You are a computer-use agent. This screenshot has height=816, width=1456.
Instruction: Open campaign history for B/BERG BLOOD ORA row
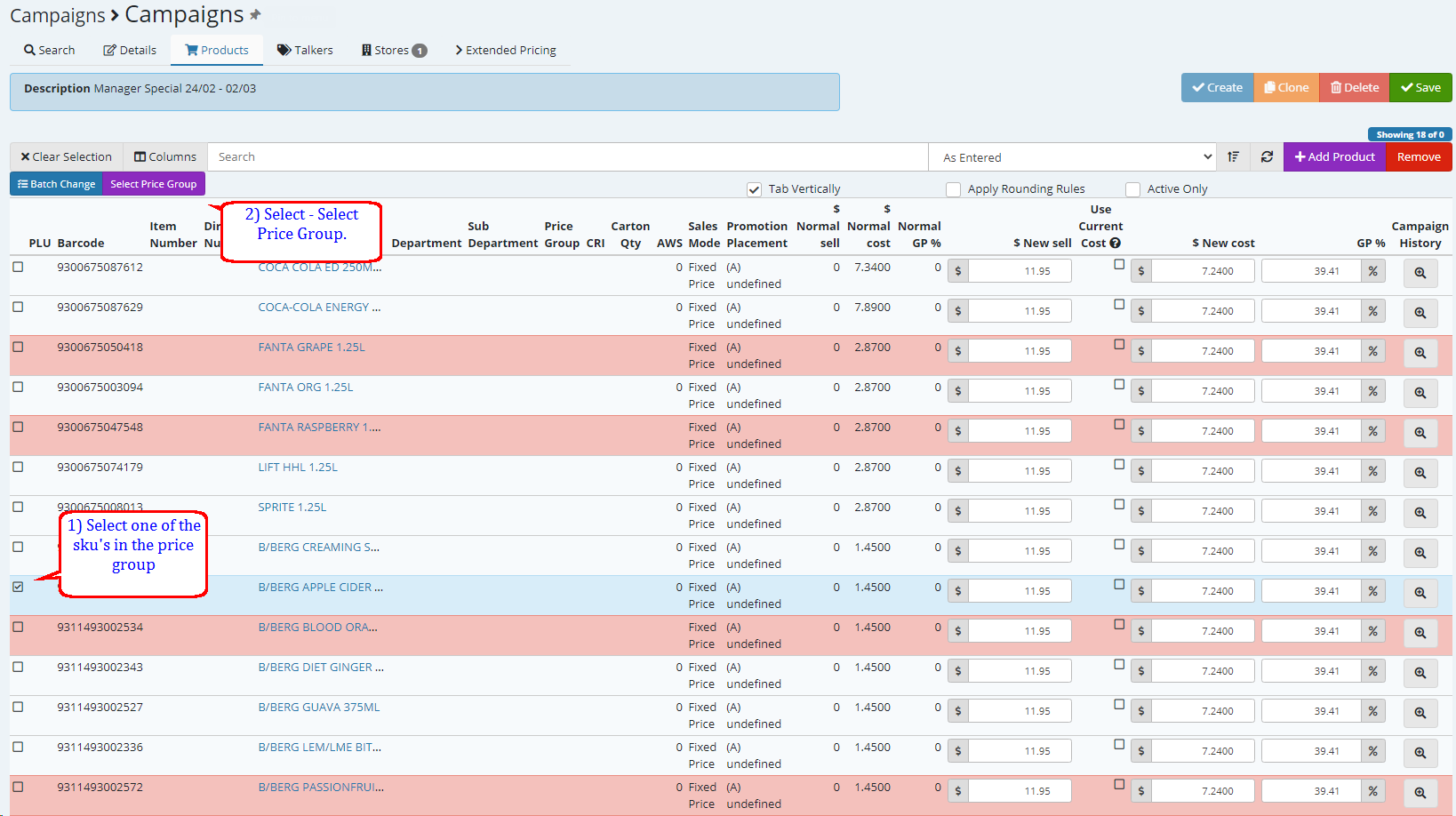(x=1420, y=633)
